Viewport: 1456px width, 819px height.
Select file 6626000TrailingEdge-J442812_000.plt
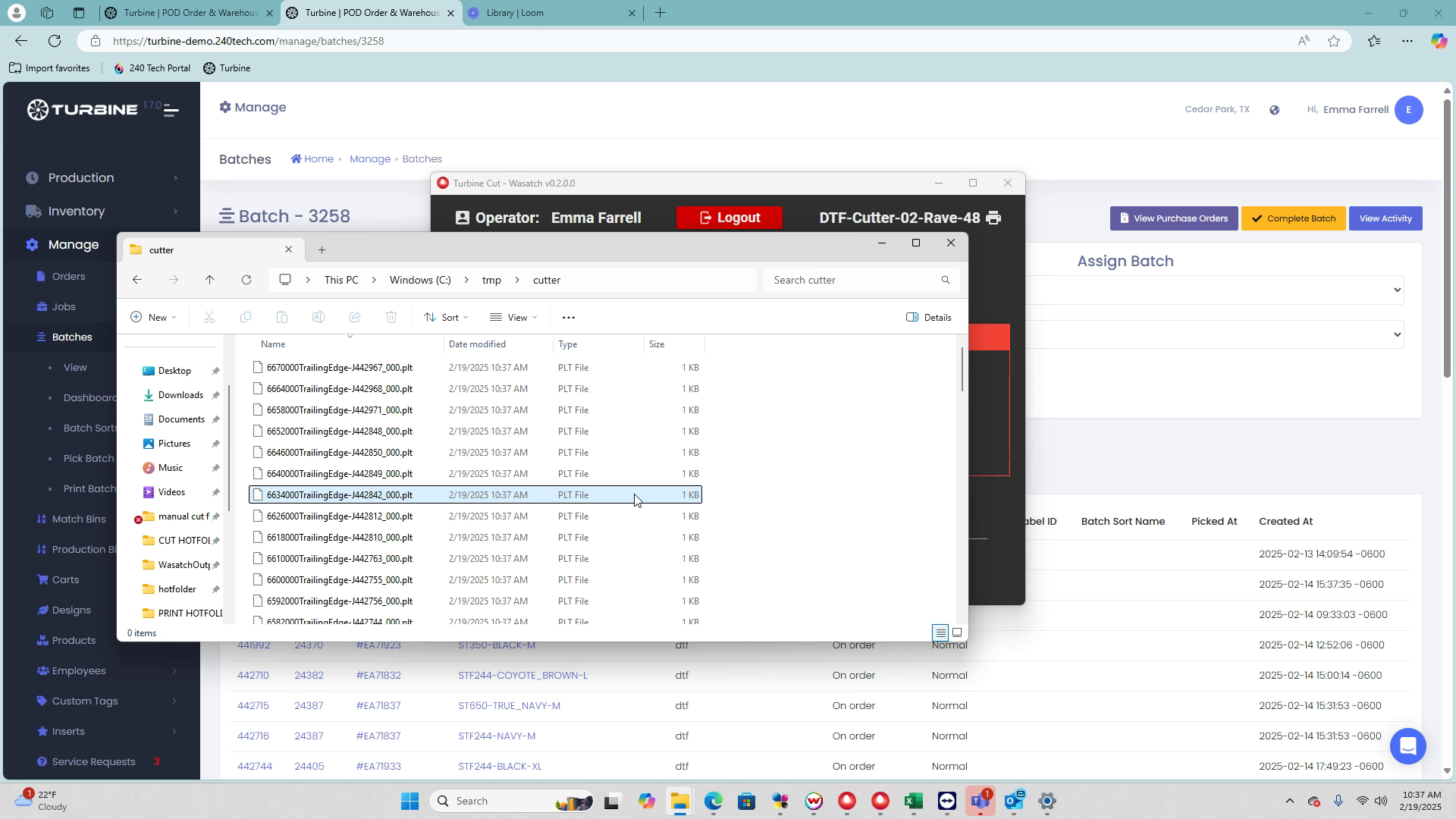(x=340, y=516)
